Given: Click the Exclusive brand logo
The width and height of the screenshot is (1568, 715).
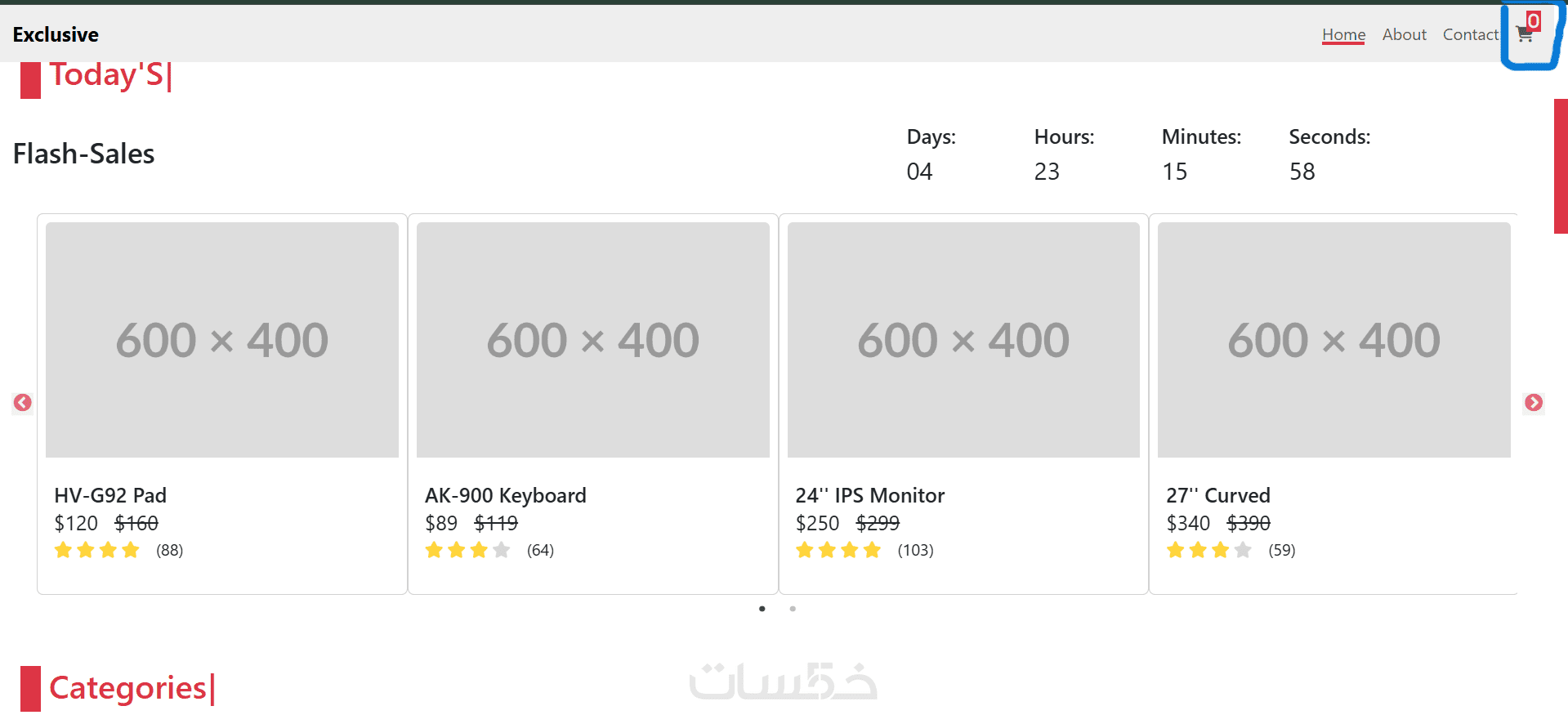Looking at the screenshot, I should click(56, 34).
